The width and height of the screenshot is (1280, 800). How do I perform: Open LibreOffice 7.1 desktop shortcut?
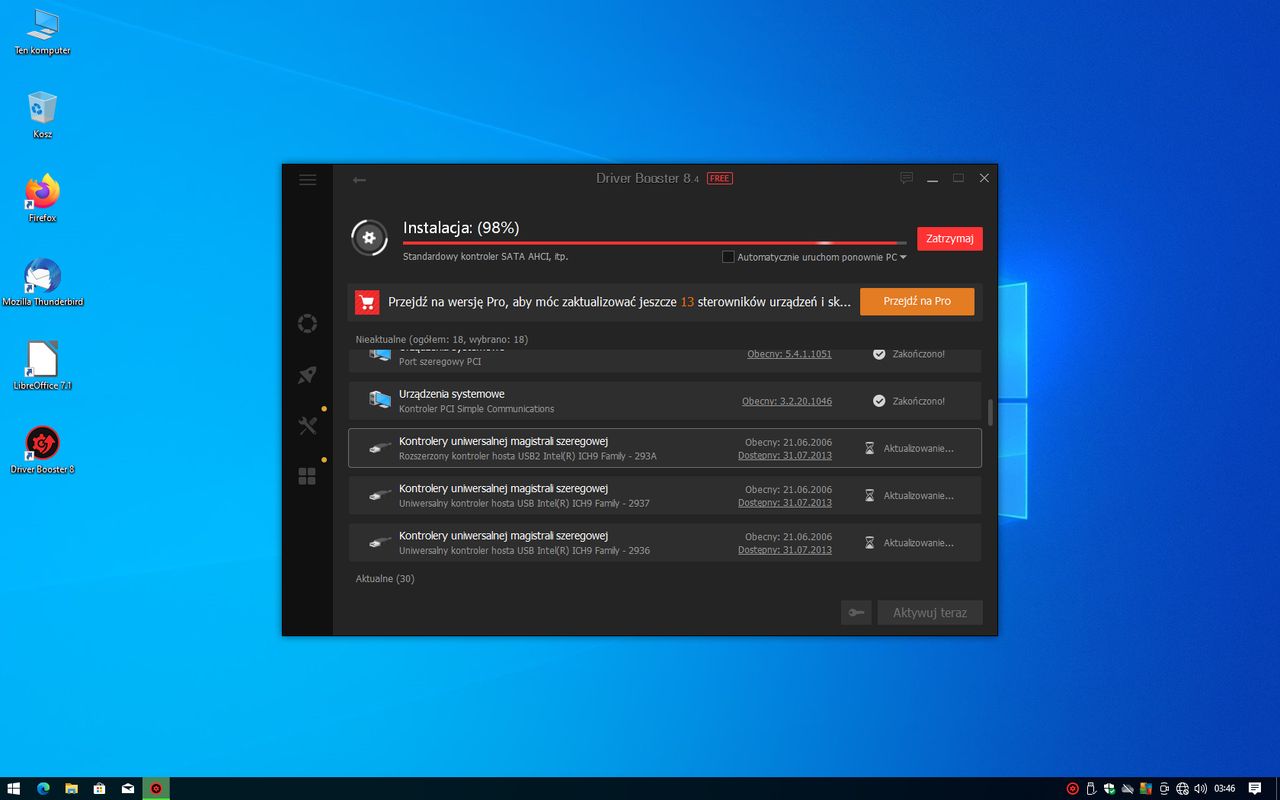42,365
